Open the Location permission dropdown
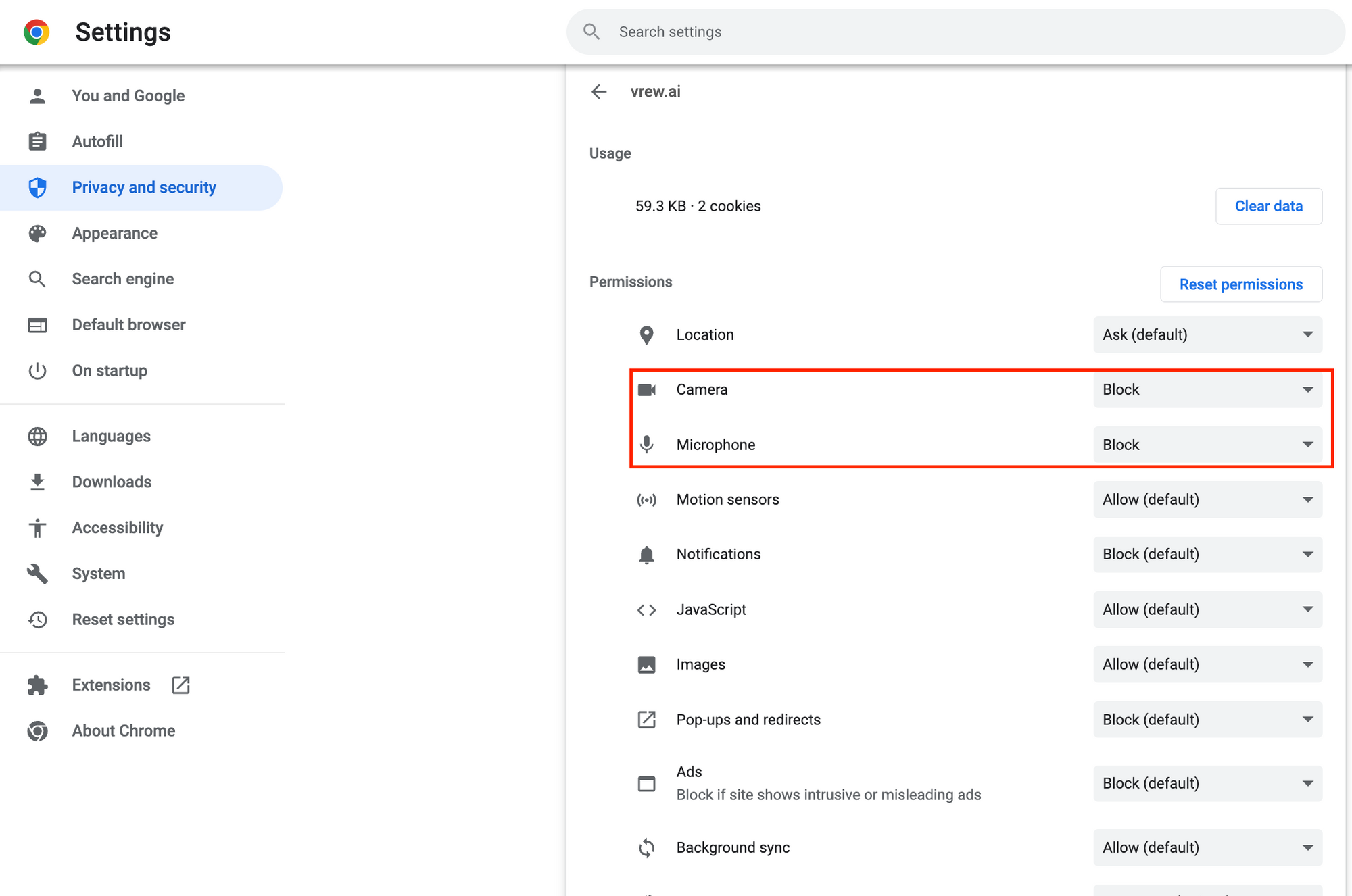 (x=1207, y=334)
